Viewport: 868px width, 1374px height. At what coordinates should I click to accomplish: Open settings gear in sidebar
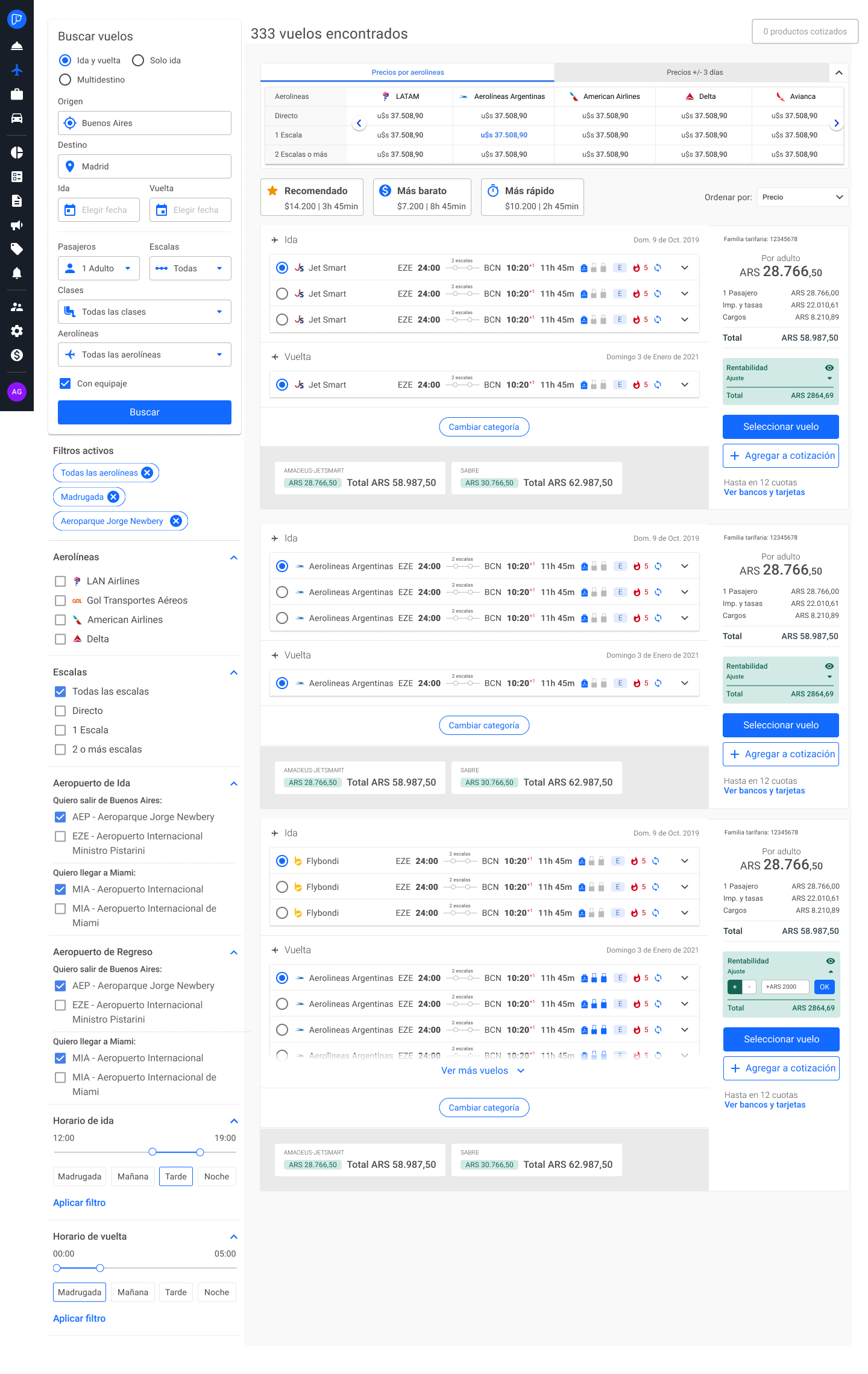(17, 331)
